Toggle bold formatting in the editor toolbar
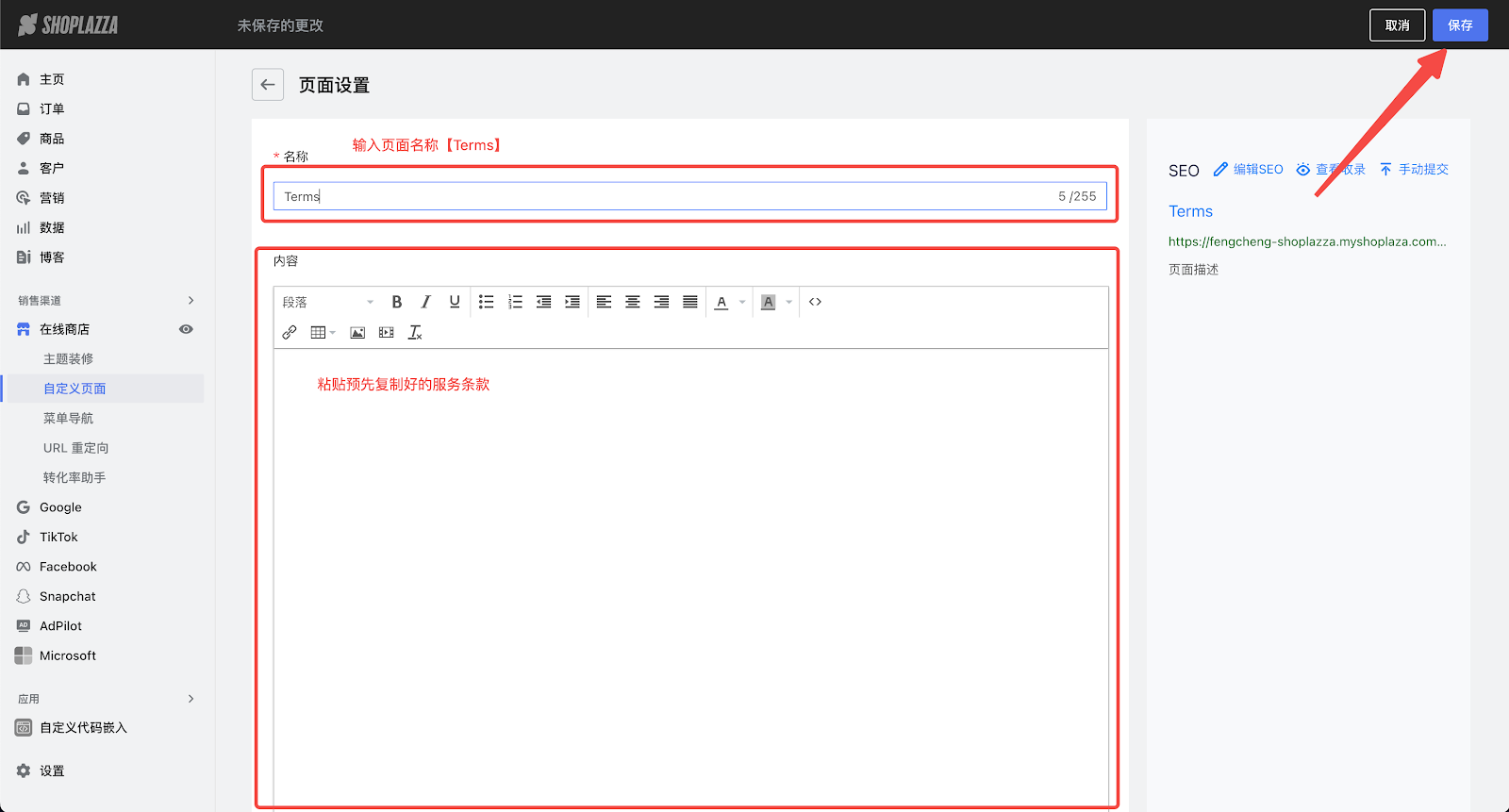This screenshot has height=812, width=1509. (397, 302)
